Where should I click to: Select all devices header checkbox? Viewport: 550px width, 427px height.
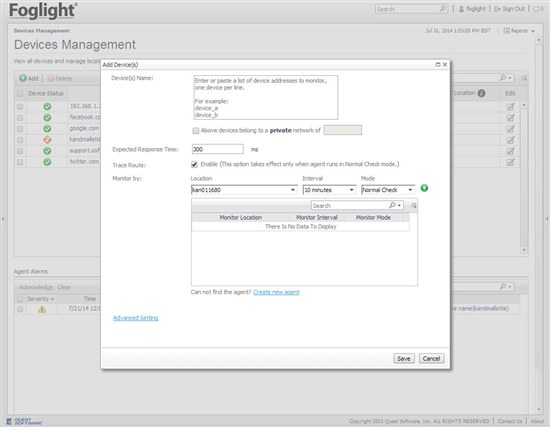20,93
